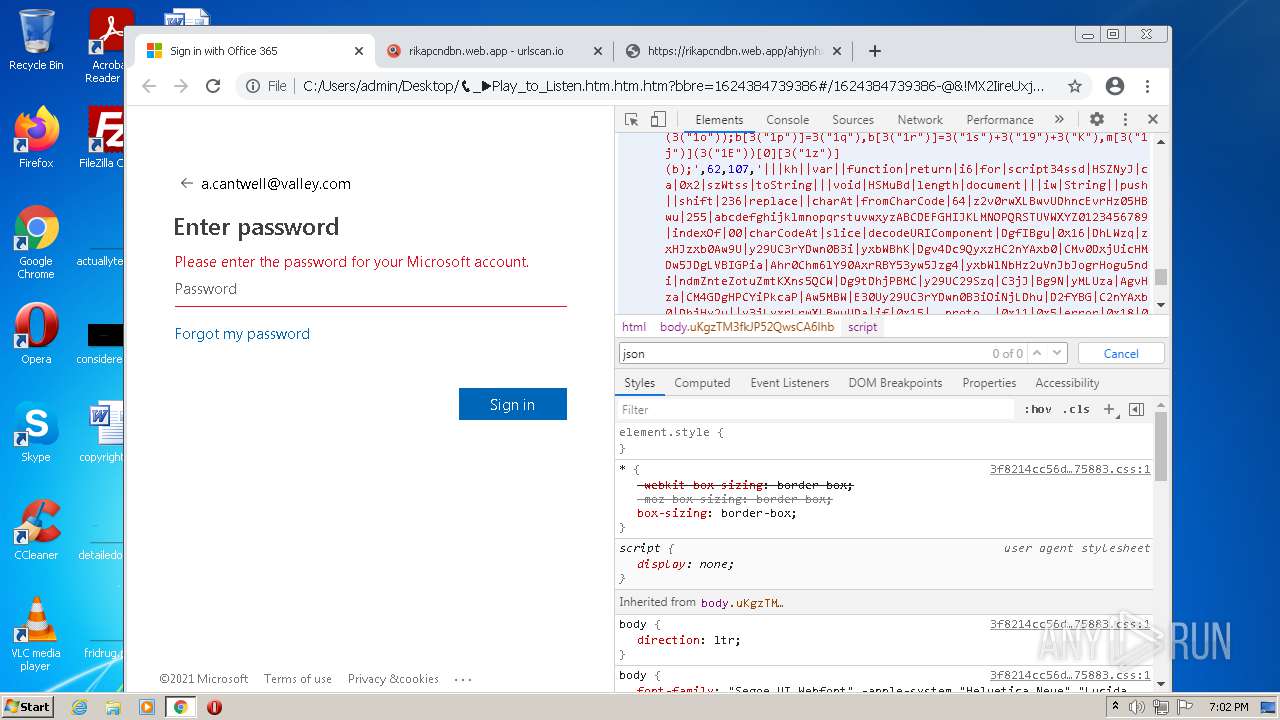1280x720 pixels.
Task: Switch to the Elements tab
Action: [x=719, y=119]
